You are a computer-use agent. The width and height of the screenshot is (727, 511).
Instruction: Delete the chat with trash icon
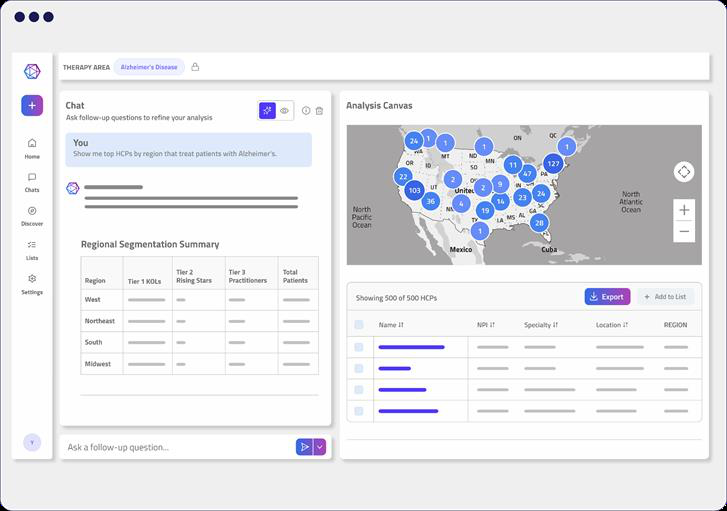coord(319,111)
